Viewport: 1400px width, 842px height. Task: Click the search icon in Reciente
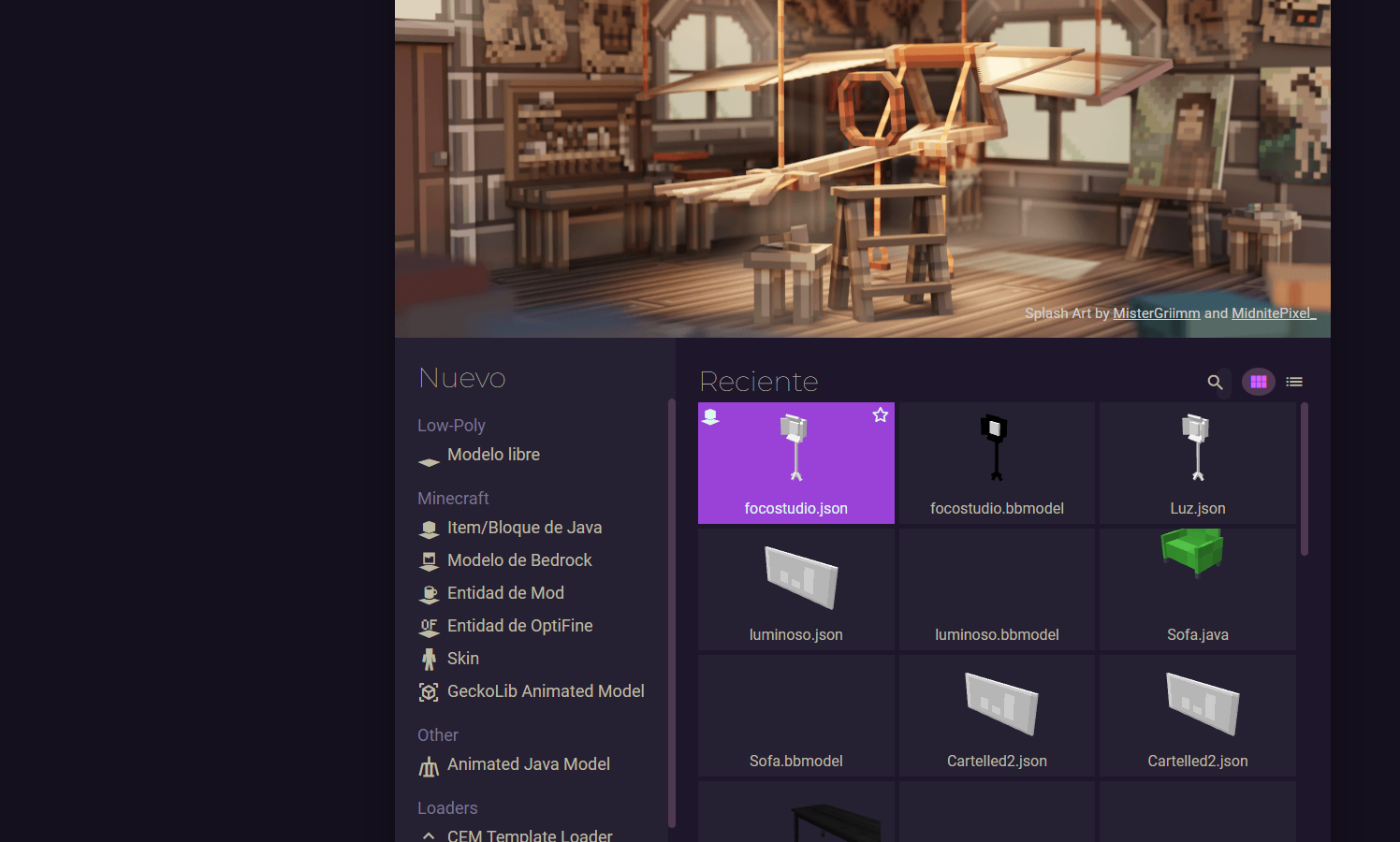coord(1215,382)
